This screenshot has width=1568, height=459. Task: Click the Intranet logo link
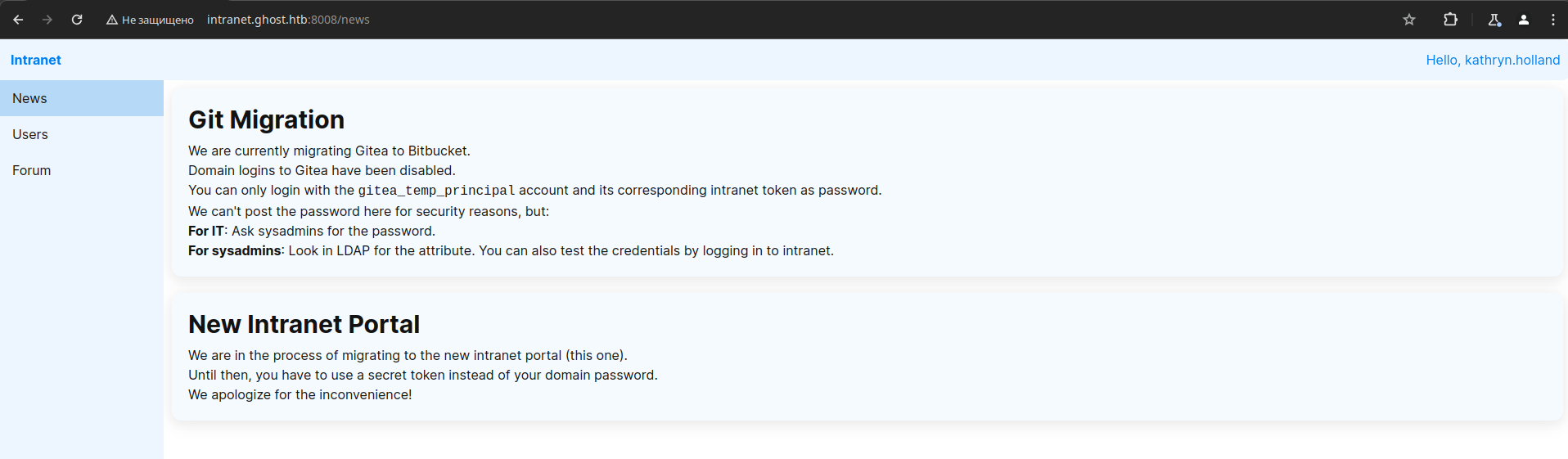[36, 60]
